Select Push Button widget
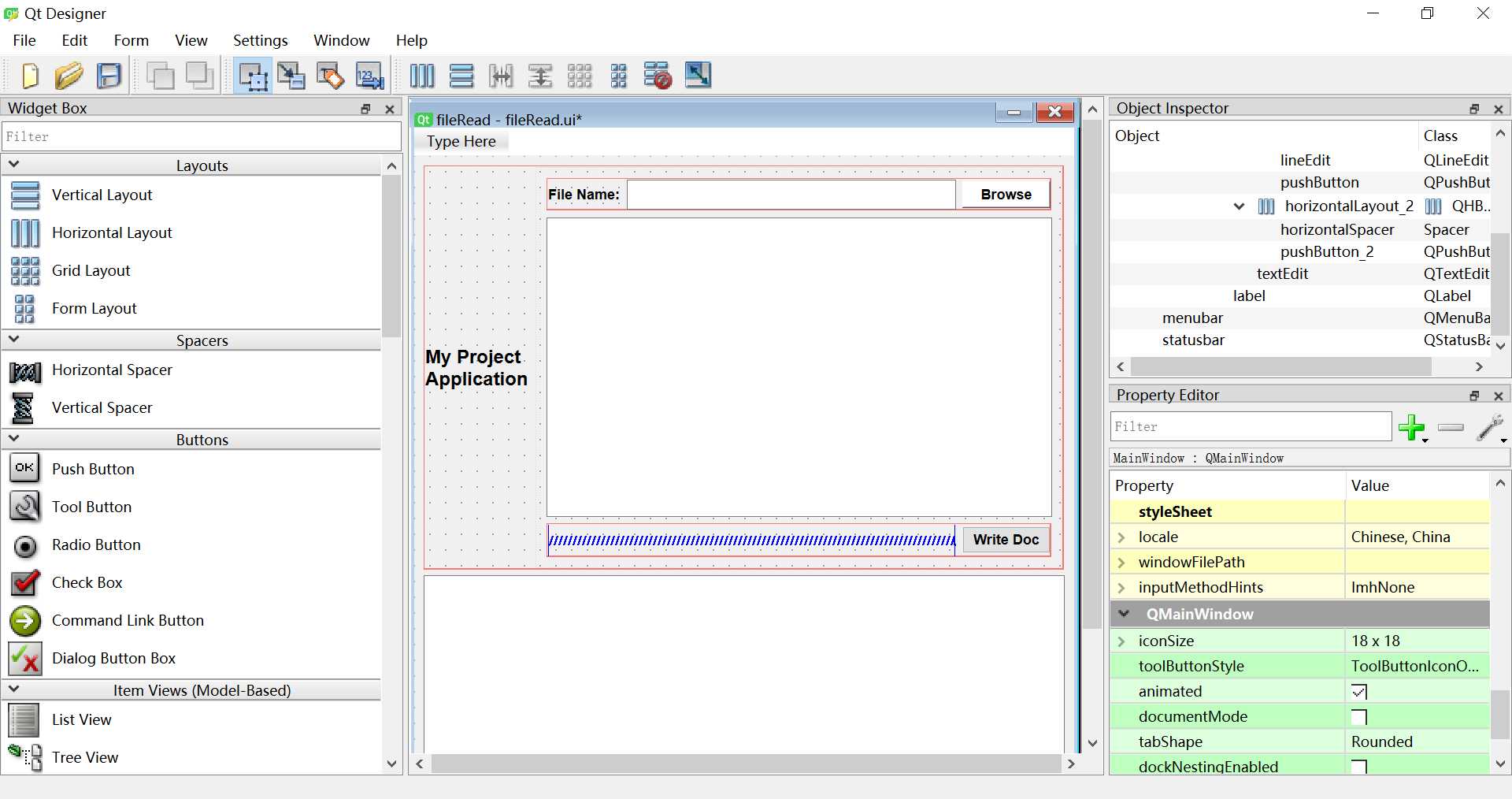 click(x=93, y=469)
